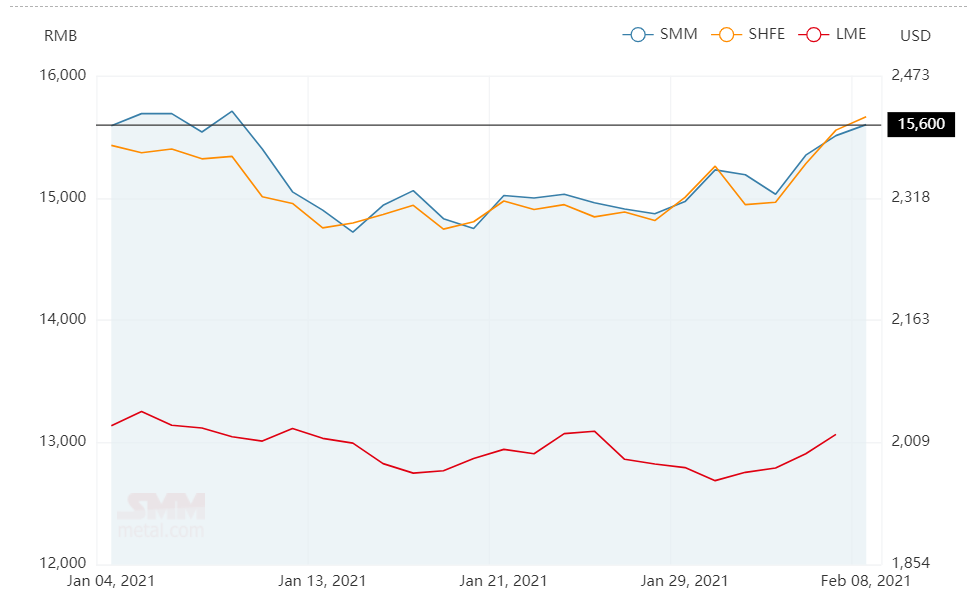977x595 pixels.
Task: Hide the SHFE series via its legend text
Action: click(x=768, y=35)
